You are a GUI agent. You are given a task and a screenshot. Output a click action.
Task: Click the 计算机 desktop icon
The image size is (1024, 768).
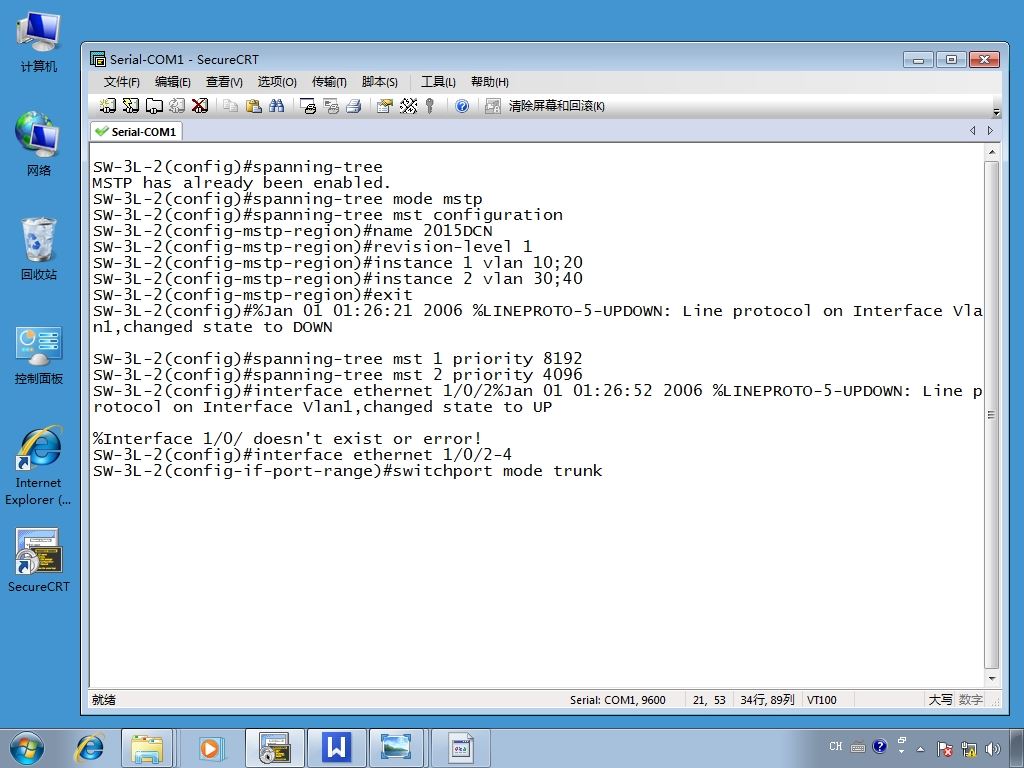pos(39,42)
